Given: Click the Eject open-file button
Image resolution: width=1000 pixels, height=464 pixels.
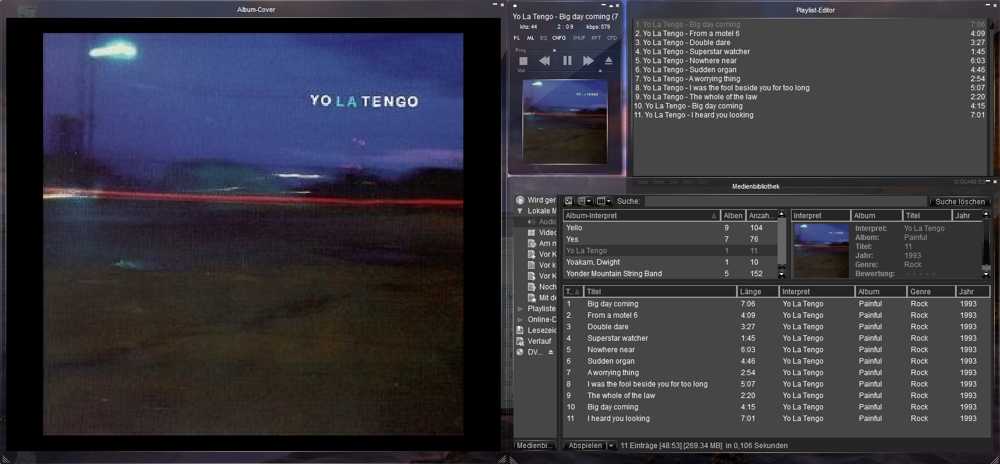Looking at the screenshot, I should tap(609, 61).
